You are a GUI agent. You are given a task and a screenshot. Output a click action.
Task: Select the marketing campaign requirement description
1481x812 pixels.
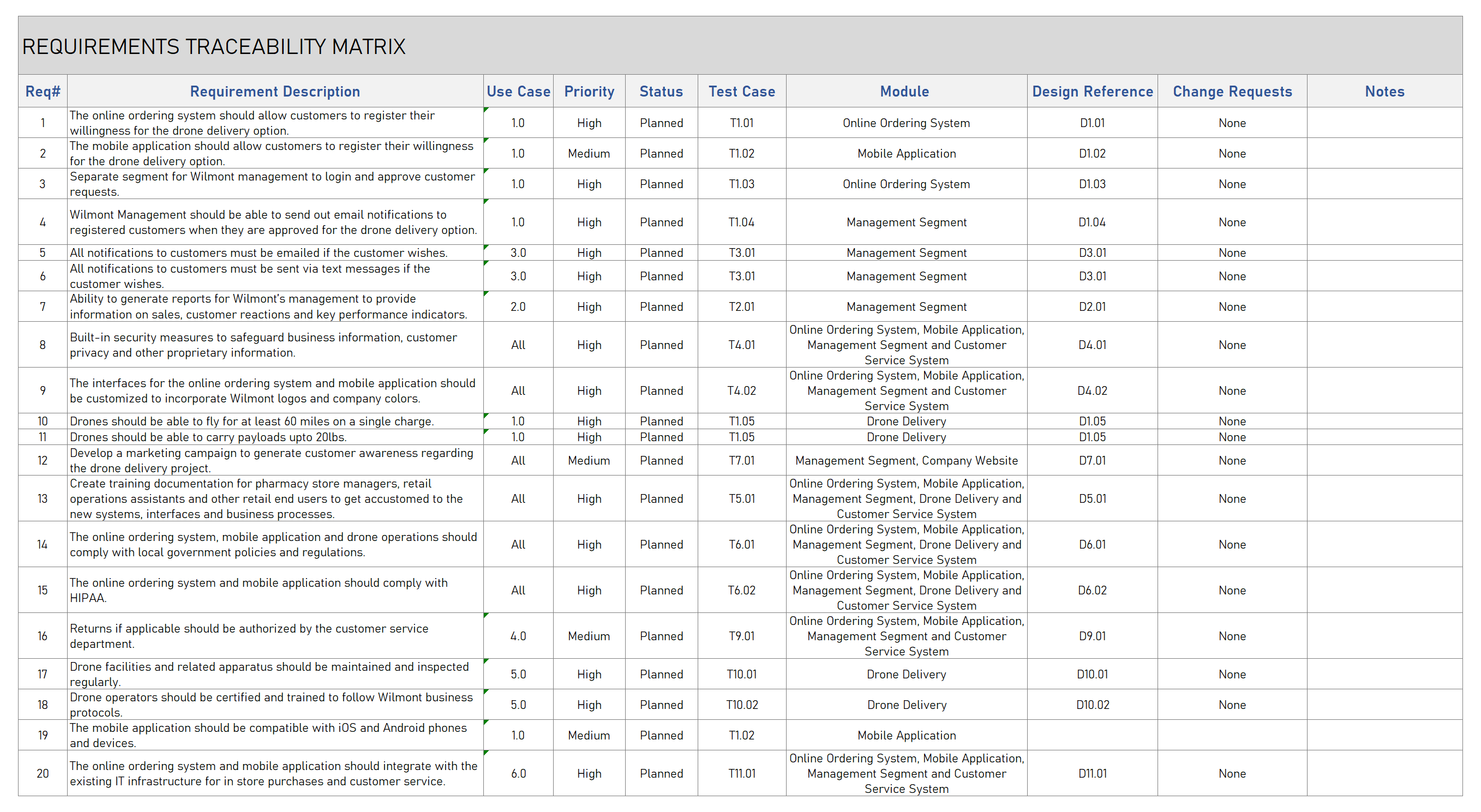275,460
